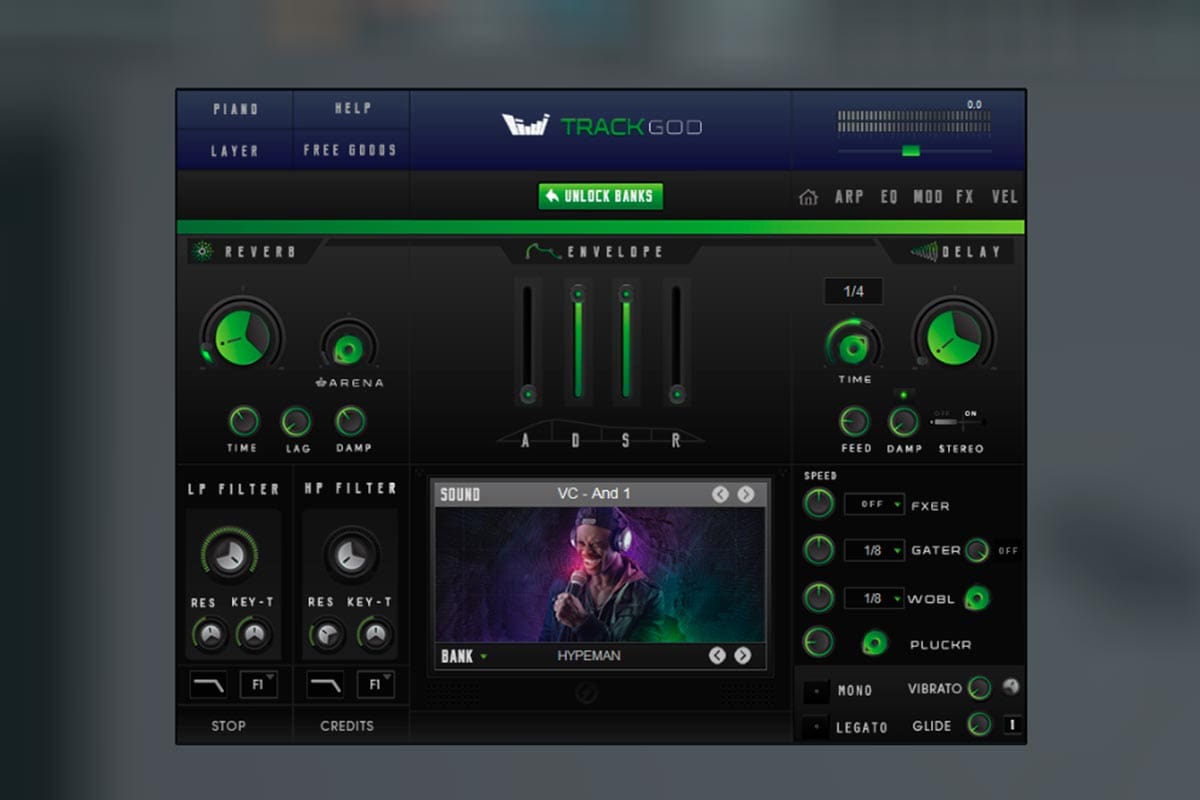Open the GATER 1/8 rate dropdown
The image size is (1200, 800).
[x=873, y=550]
